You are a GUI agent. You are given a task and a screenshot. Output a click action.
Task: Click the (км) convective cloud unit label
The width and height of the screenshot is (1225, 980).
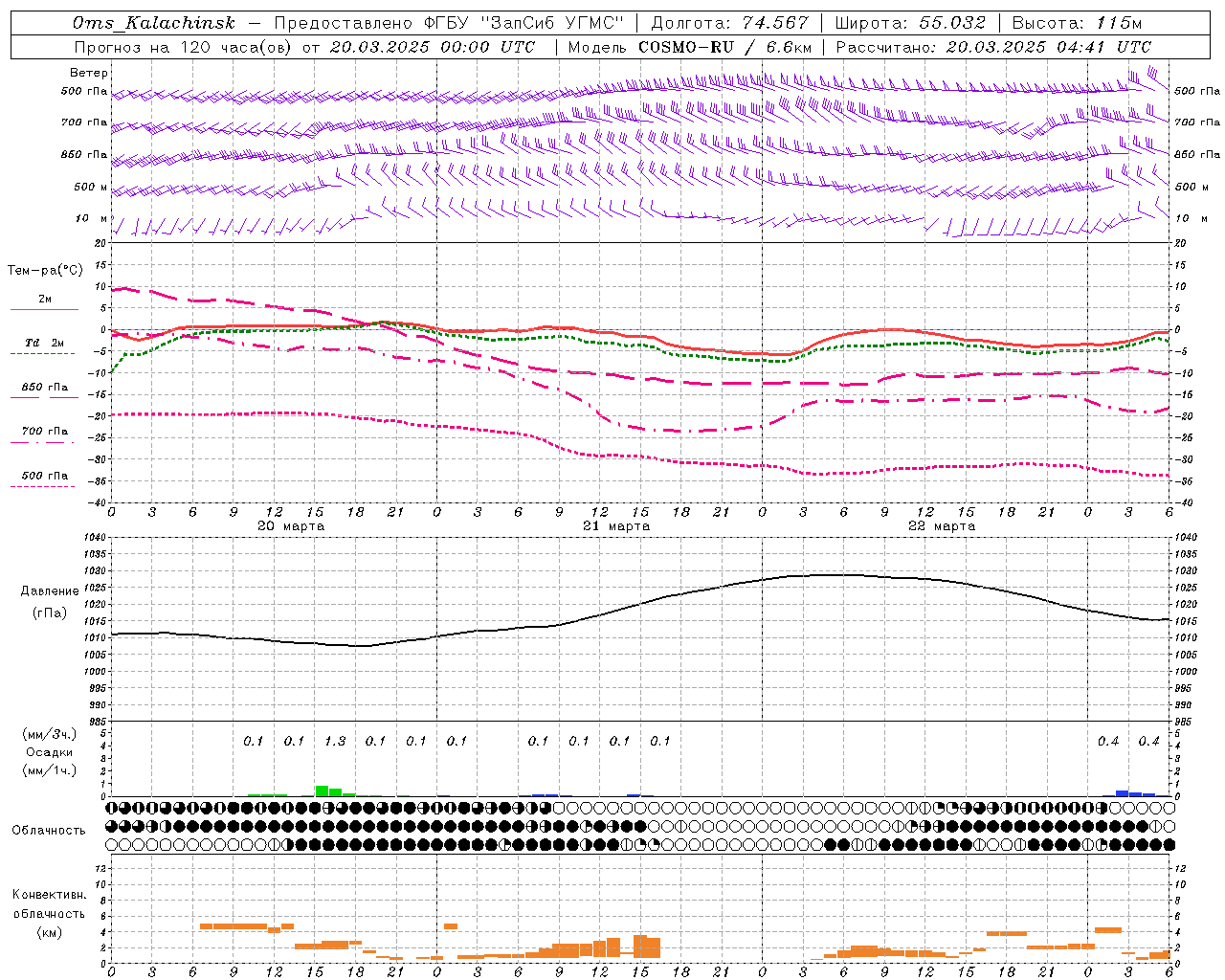[50, 932]
